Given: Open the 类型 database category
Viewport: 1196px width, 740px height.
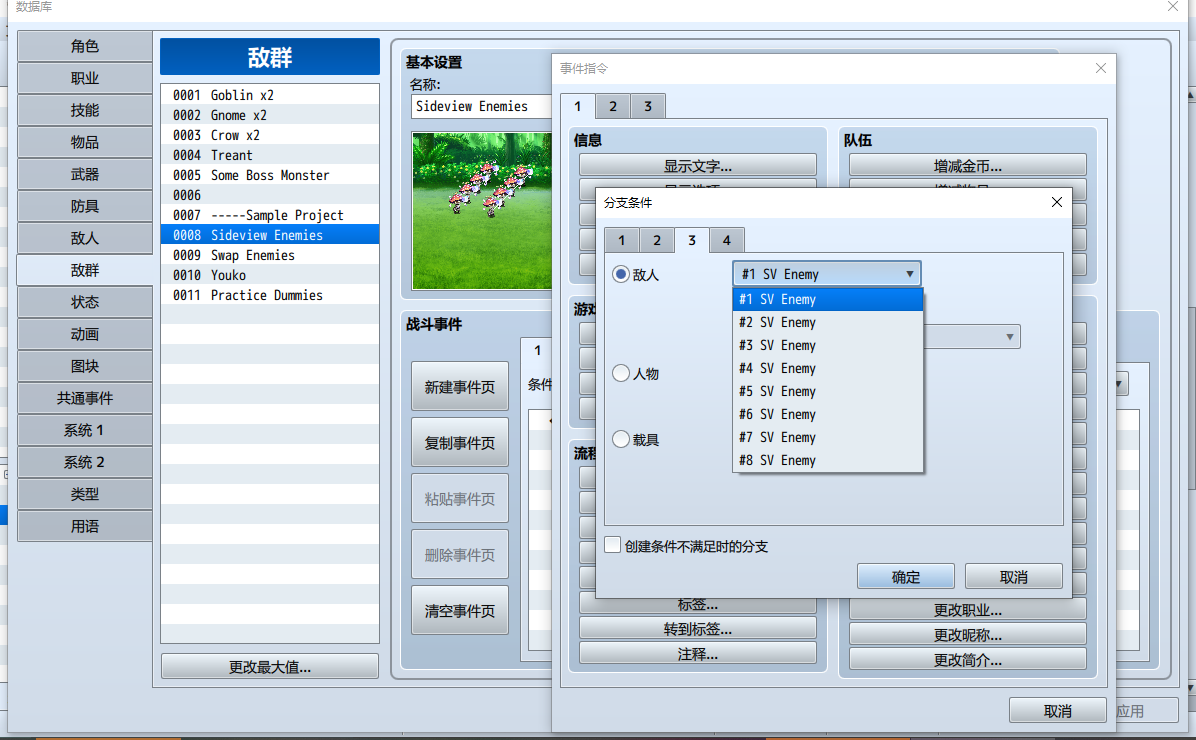Looking at the screenshot, I should point(85,494).
